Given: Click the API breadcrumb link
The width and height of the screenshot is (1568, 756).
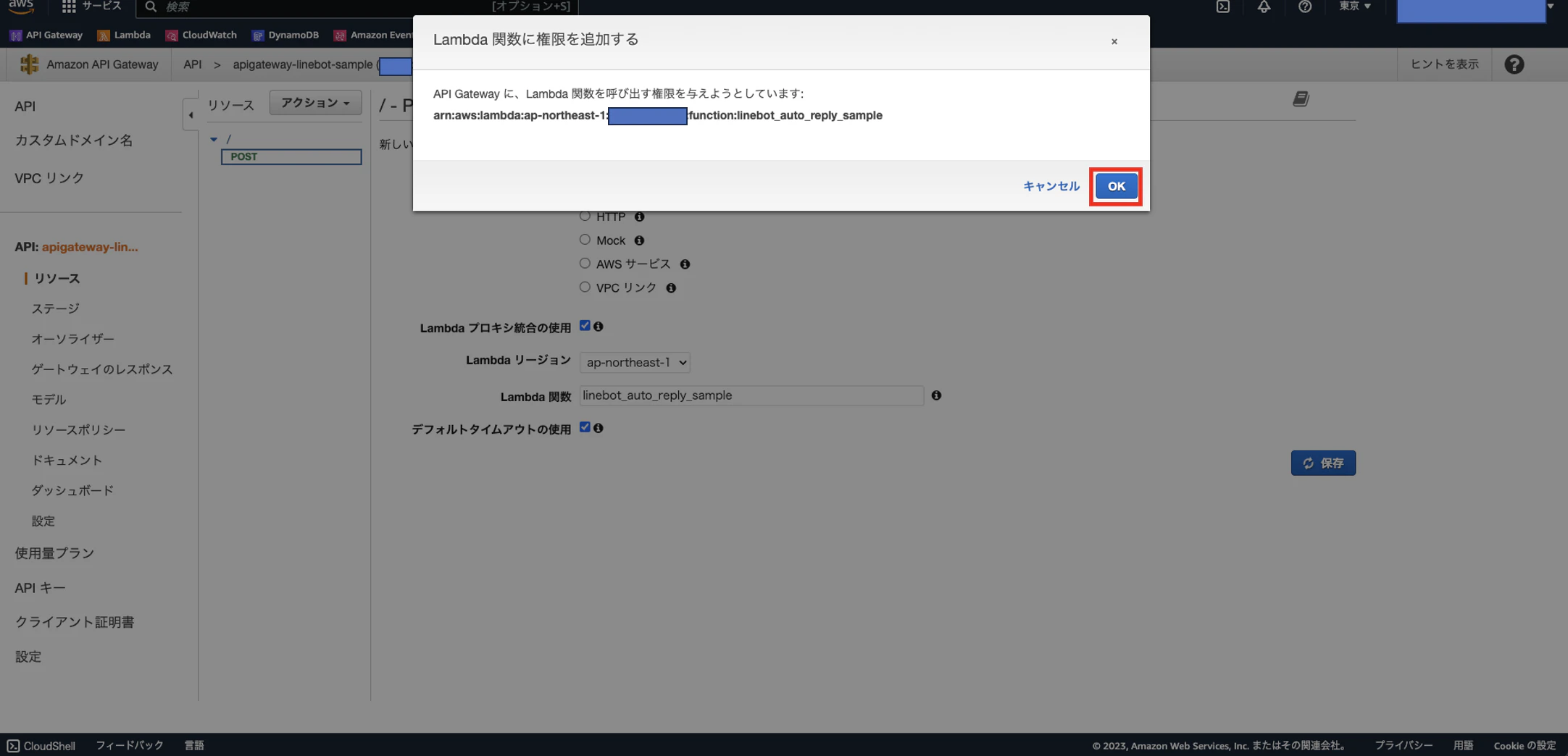Looking at the screenshot, I should [192, 64].
